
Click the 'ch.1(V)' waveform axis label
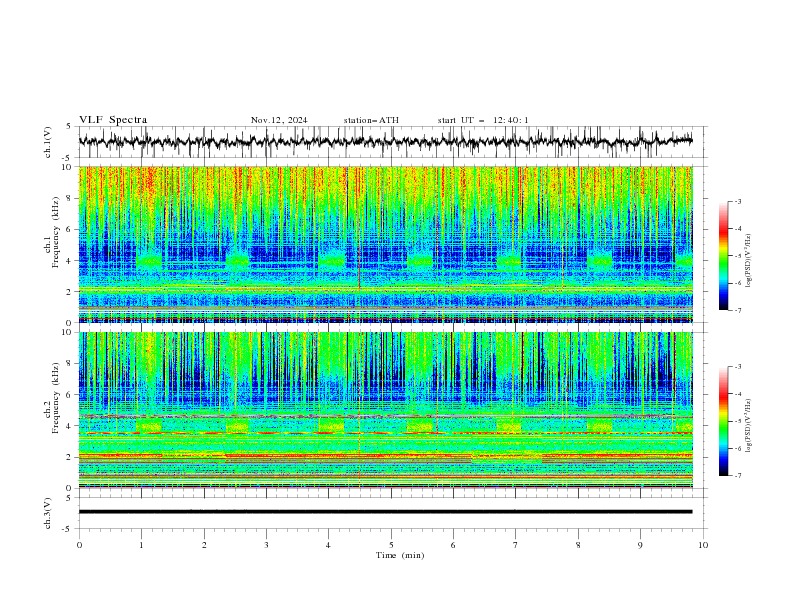point(48,142)
